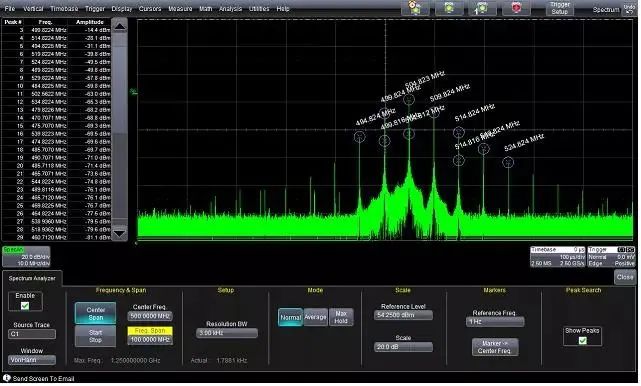Open Trigger Setup from the toolbar
The image size is (641, 386).
[560, 8]
